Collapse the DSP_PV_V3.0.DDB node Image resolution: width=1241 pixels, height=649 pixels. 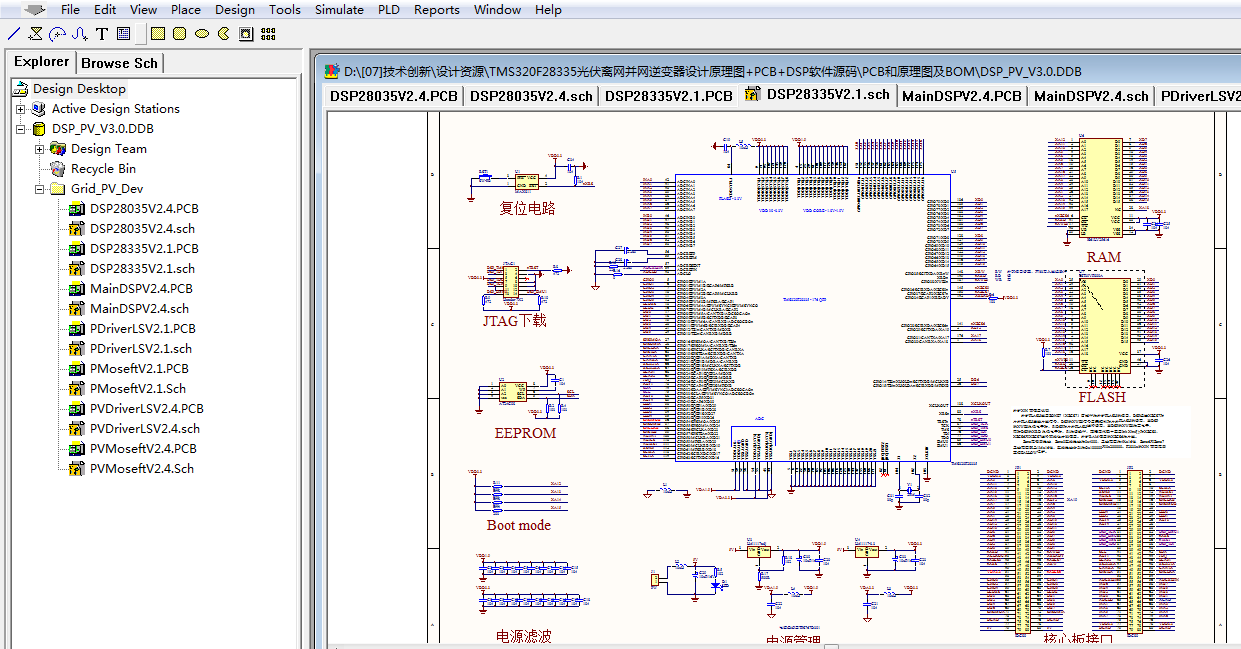[x=21, y=128]
